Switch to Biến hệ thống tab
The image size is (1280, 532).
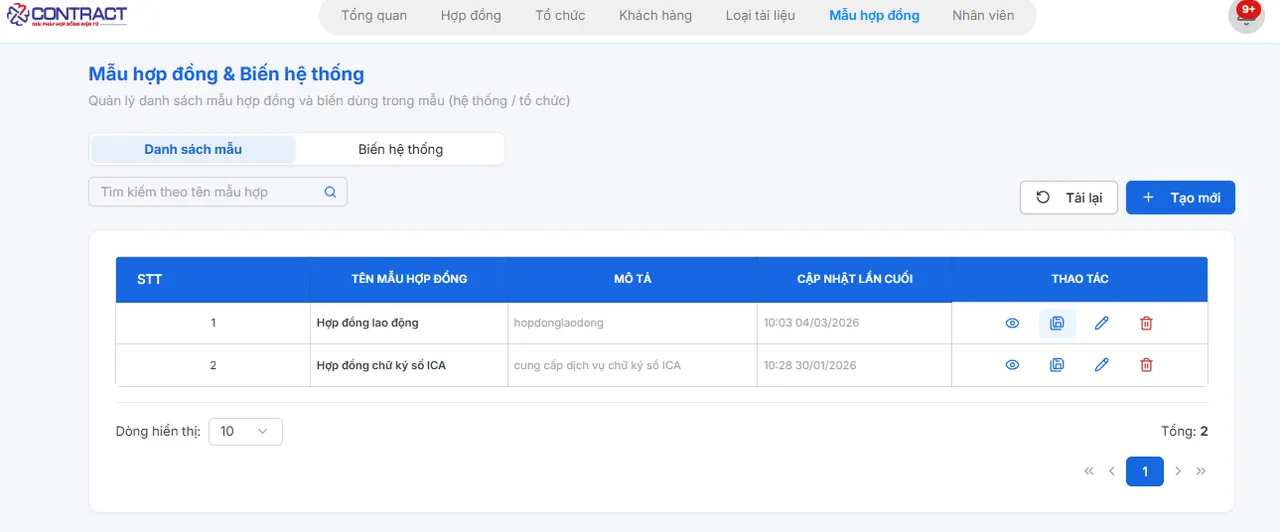point(400,149)
